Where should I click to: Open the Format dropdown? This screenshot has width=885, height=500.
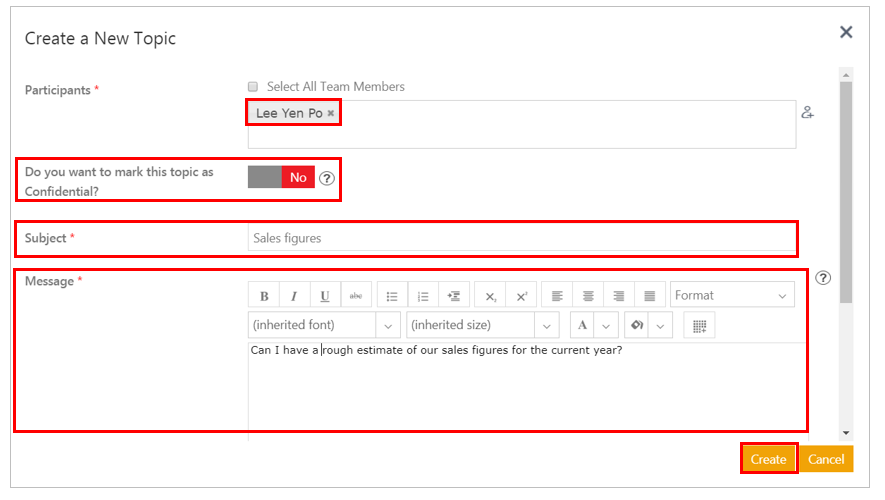point(732,296)
